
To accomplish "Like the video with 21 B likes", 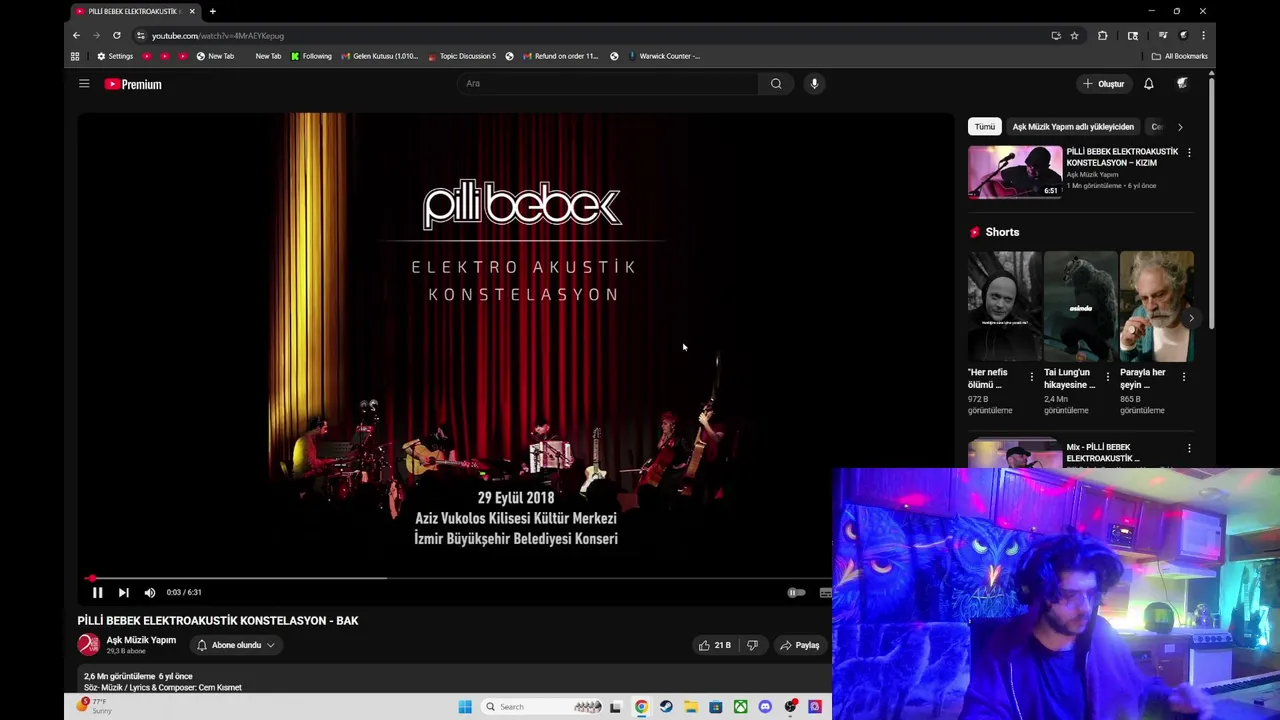I will pos(715,645).
